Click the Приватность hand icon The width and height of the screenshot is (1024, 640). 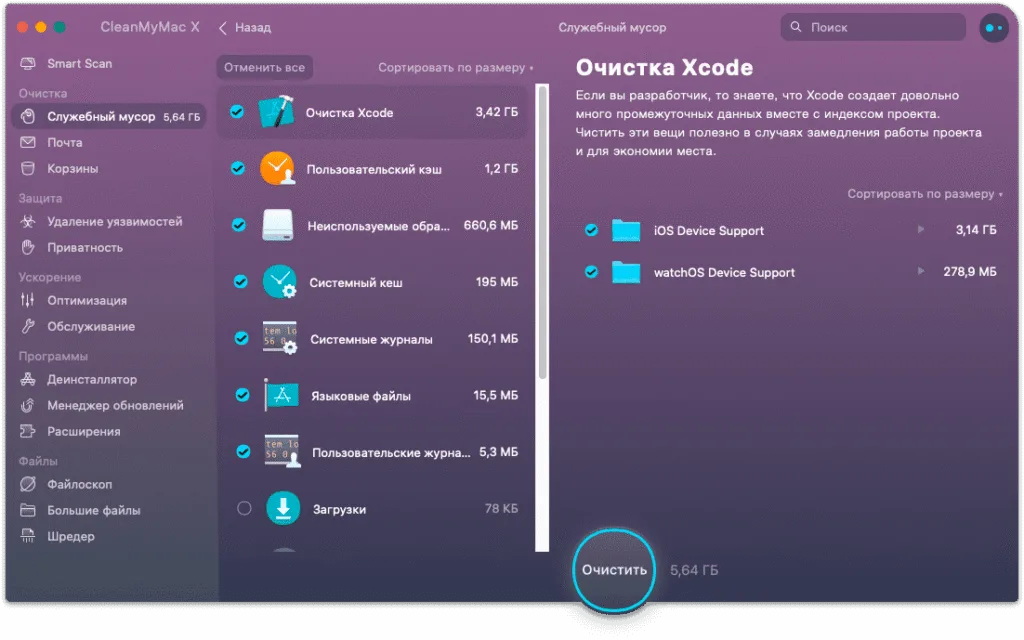pyautogui.click(x=27, y=248)
